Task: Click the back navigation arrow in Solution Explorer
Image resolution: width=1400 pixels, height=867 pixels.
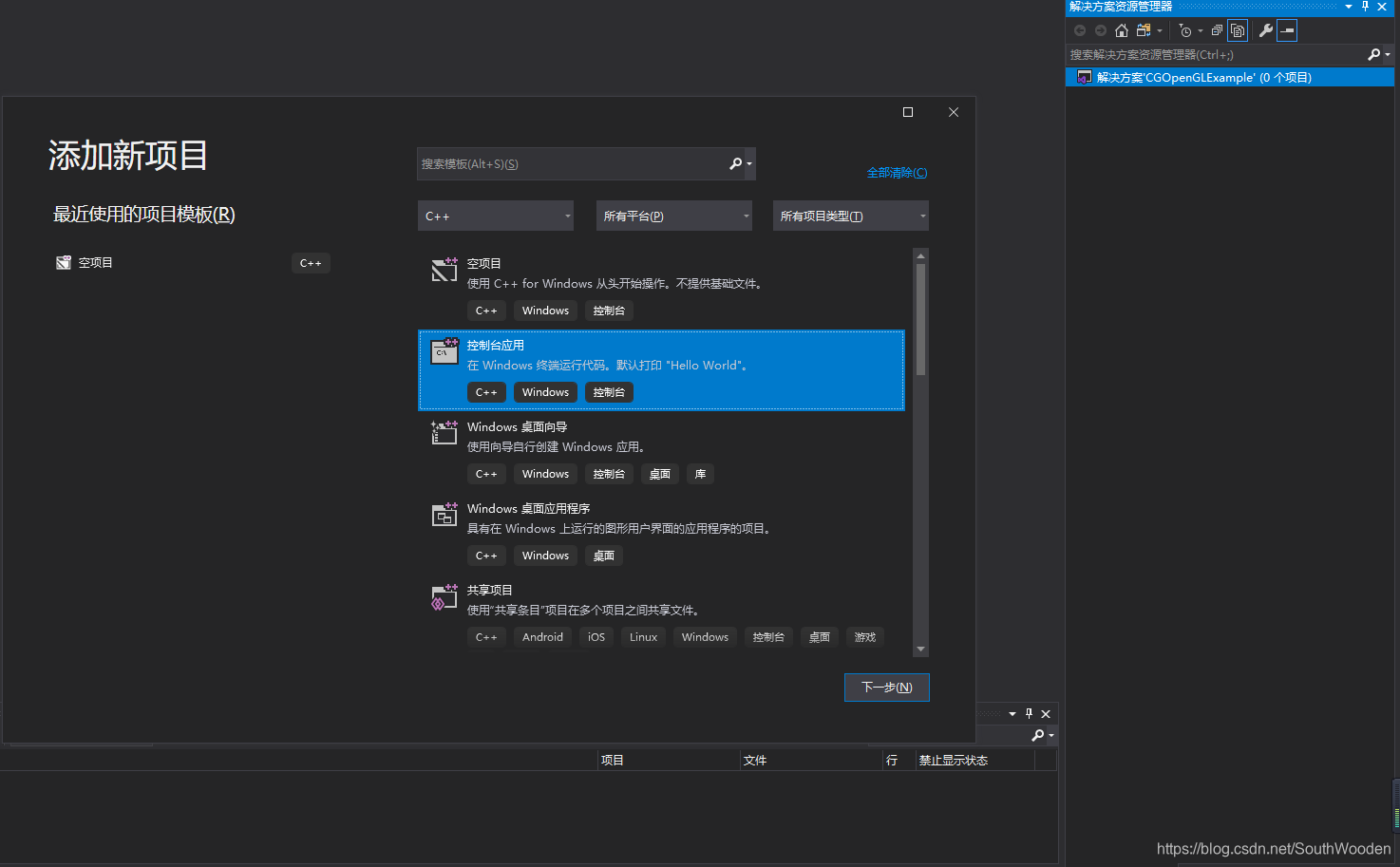Action: click(x=1080, y=29)
